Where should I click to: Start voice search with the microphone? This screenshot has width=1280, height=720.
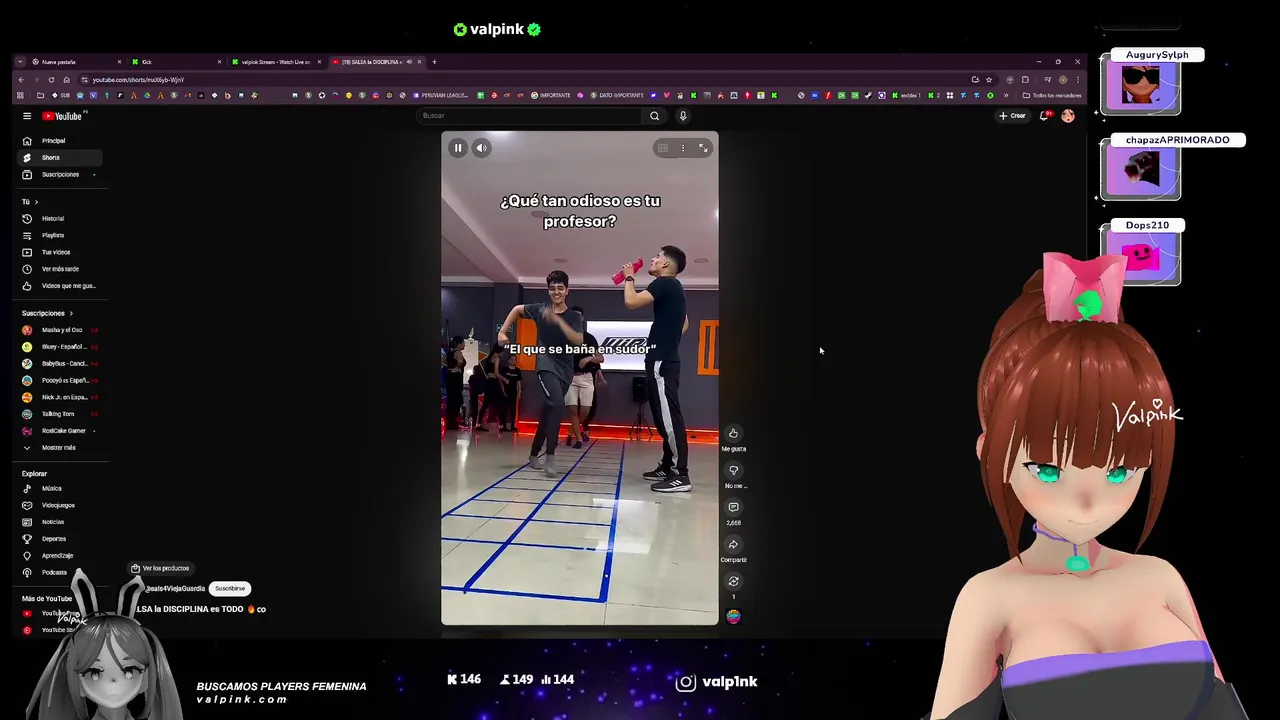pyautogui.click(x=683, y=116)
